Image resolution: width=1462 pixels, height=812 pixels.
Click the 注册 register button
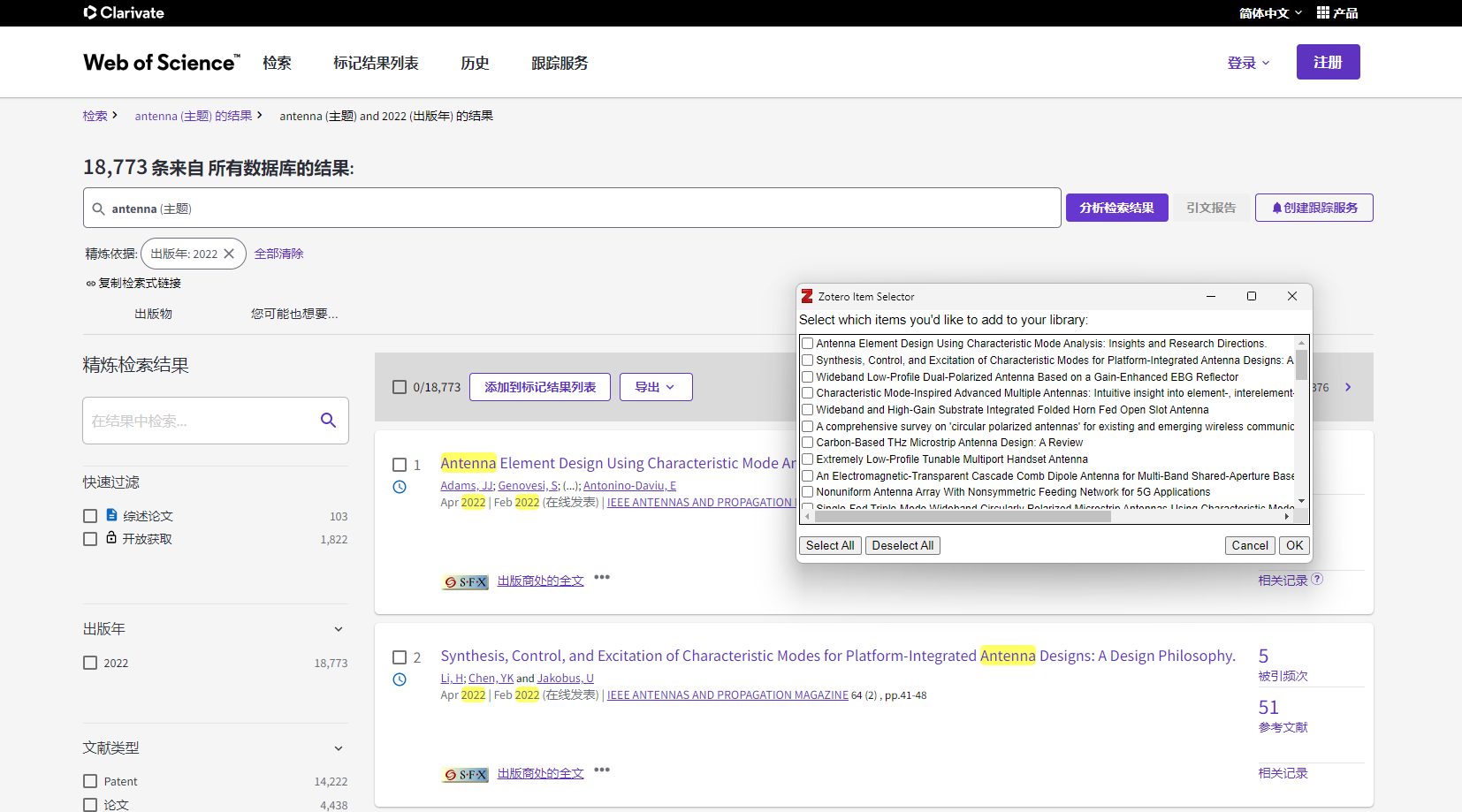pos(1328,62)
